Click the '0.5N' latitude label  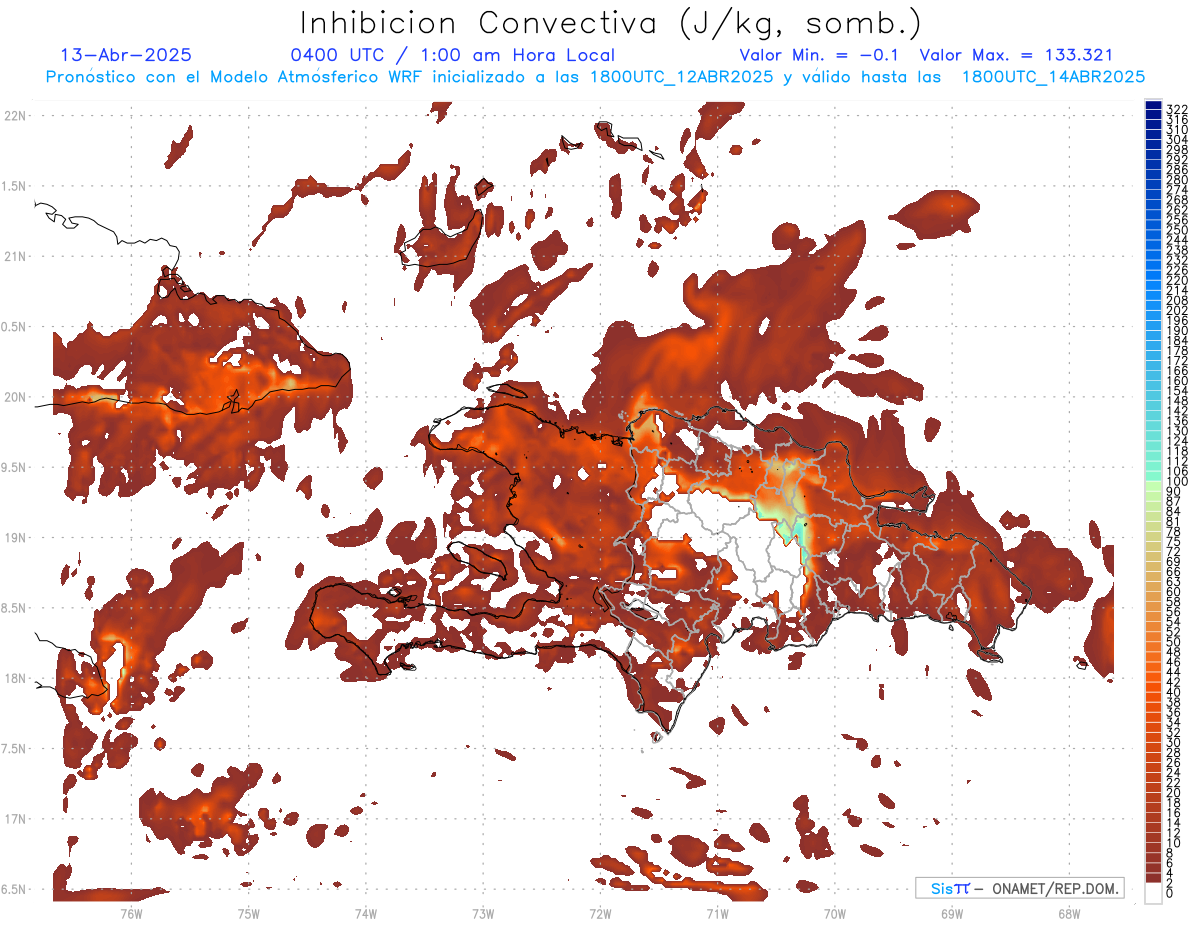click(x=14, y=327)
